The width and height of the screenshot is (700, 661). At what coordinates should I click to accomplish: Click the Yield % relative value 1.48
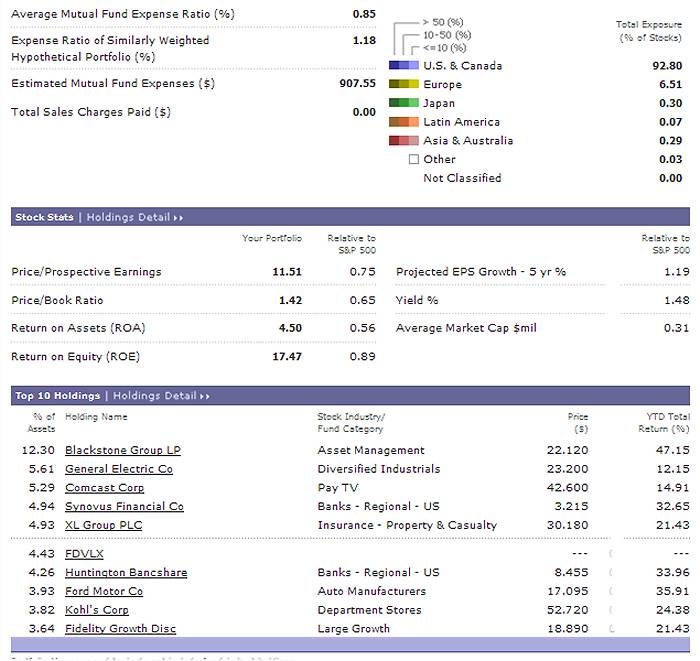pyautogui.click(x=677, y=300)
